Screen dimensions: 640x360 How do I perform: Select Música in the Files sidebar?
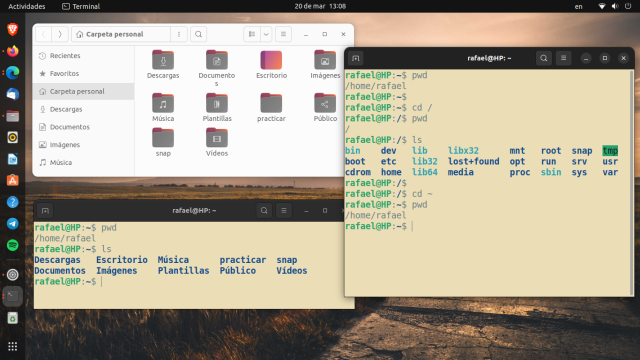point(83,162)
